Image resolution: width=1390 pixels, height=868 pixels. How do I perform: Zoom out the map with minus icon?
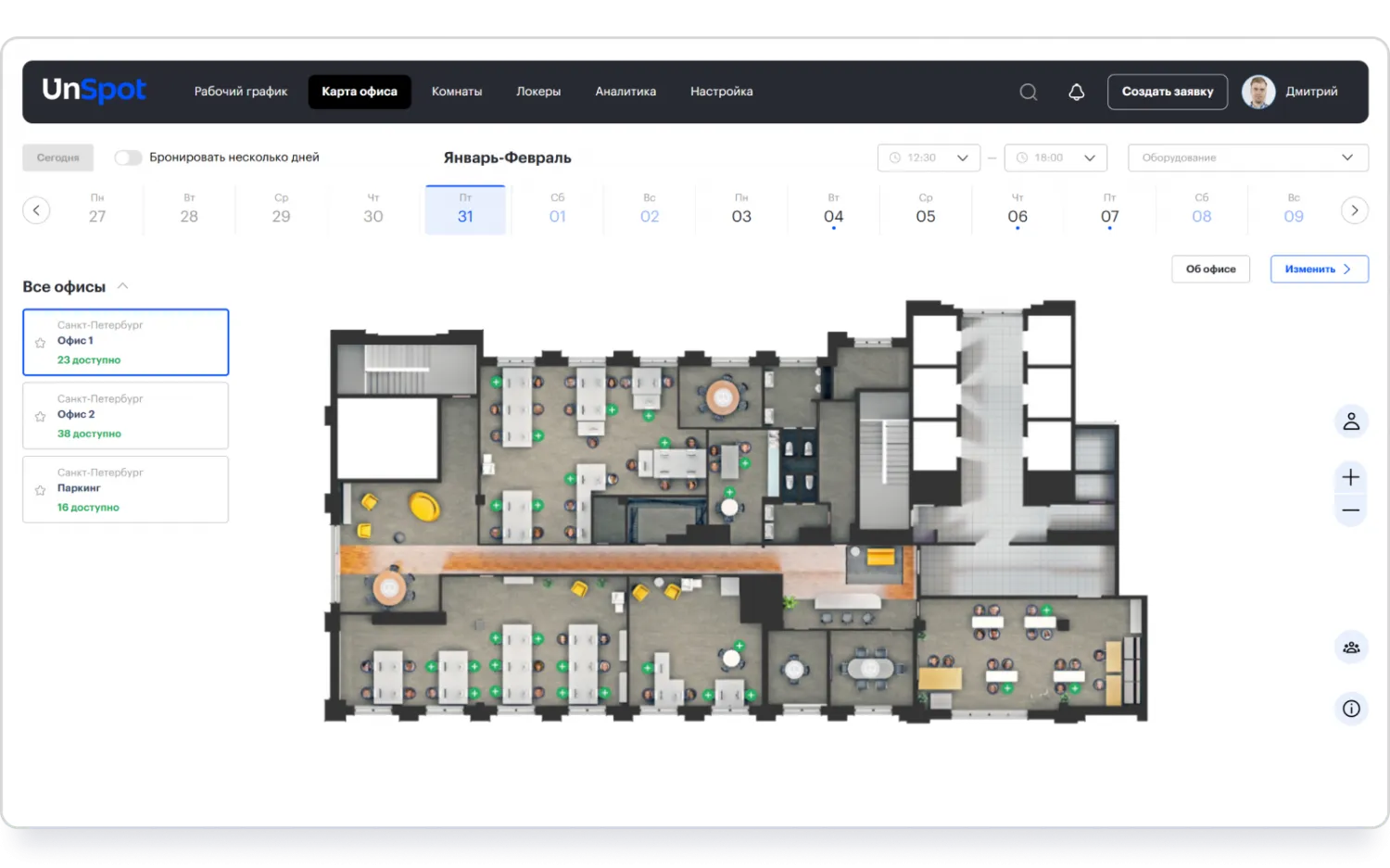point(1351,510)
